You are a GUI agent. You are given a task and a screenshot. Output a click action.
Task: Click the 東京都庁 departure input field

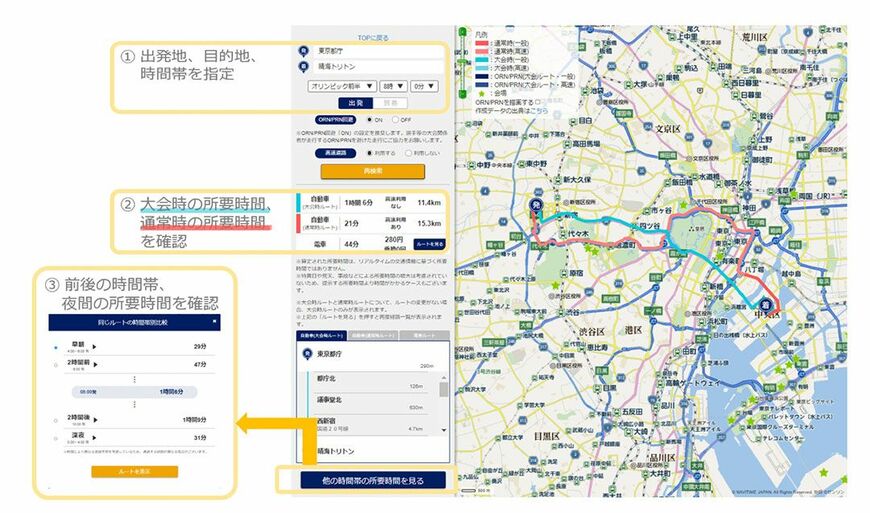378,51
